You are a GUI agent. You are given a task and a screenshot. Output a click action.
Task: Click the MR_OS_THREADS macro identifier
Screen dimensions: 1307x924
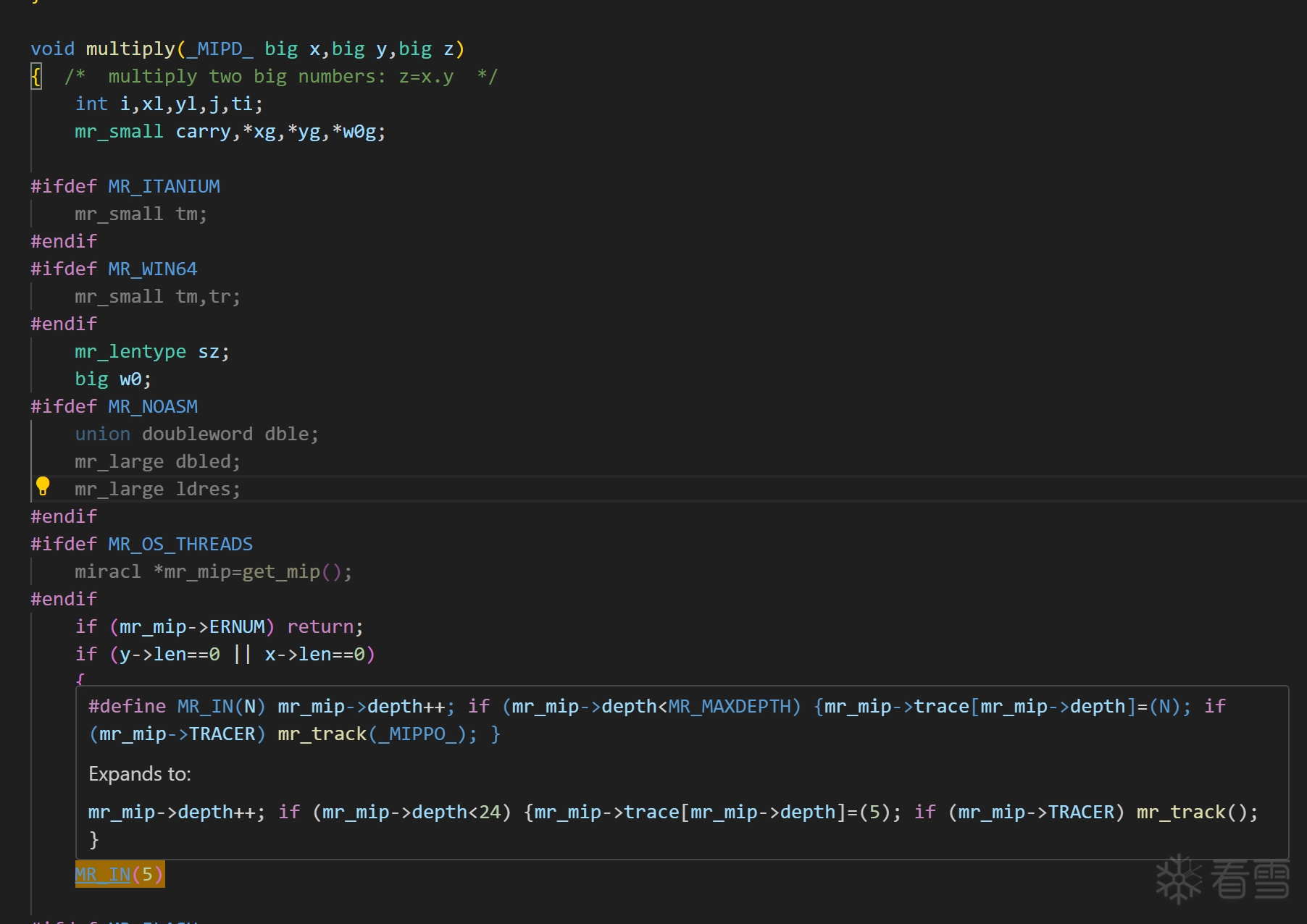click(180, 544)
